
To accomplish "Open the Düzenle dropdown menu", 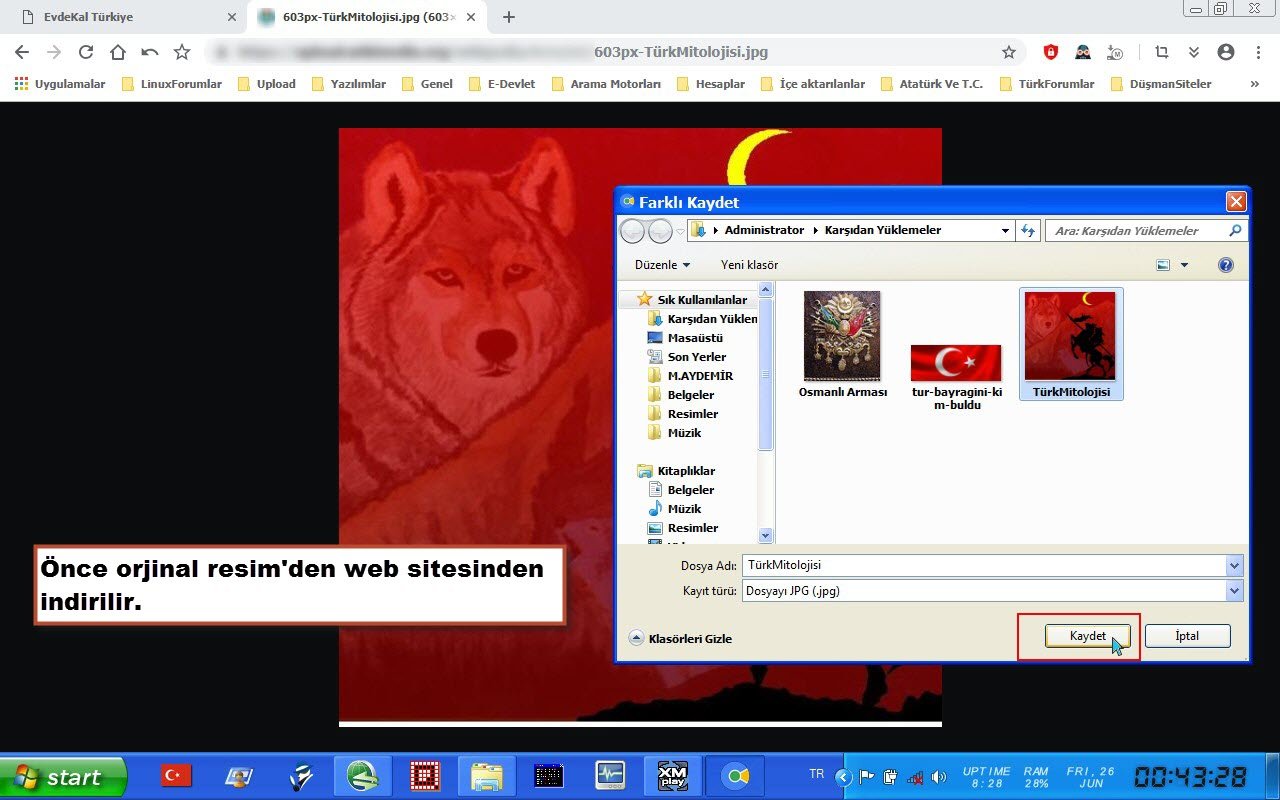I will point(662,265).
